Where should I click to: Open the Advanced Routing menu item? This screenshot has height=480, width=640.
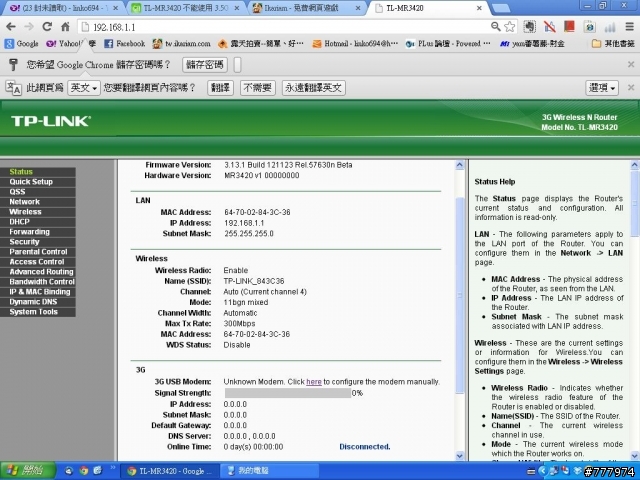tap(38, 272)
